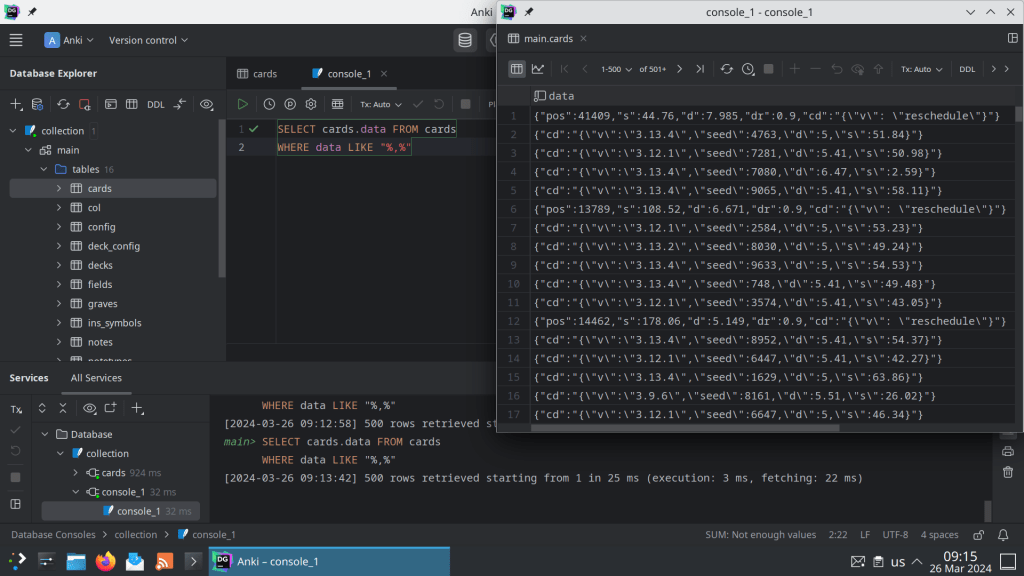Select the All Services tab
Image resolution: width=1024 pixels, height=576 pixels.
(96, 378)
